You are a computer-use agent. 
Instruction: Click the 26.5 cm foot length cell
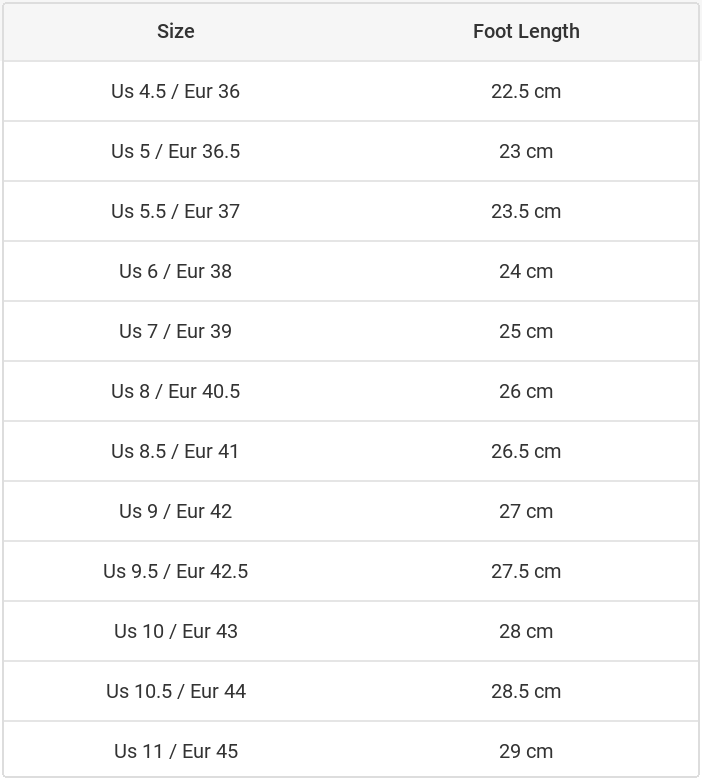click(x=526, y=451)
